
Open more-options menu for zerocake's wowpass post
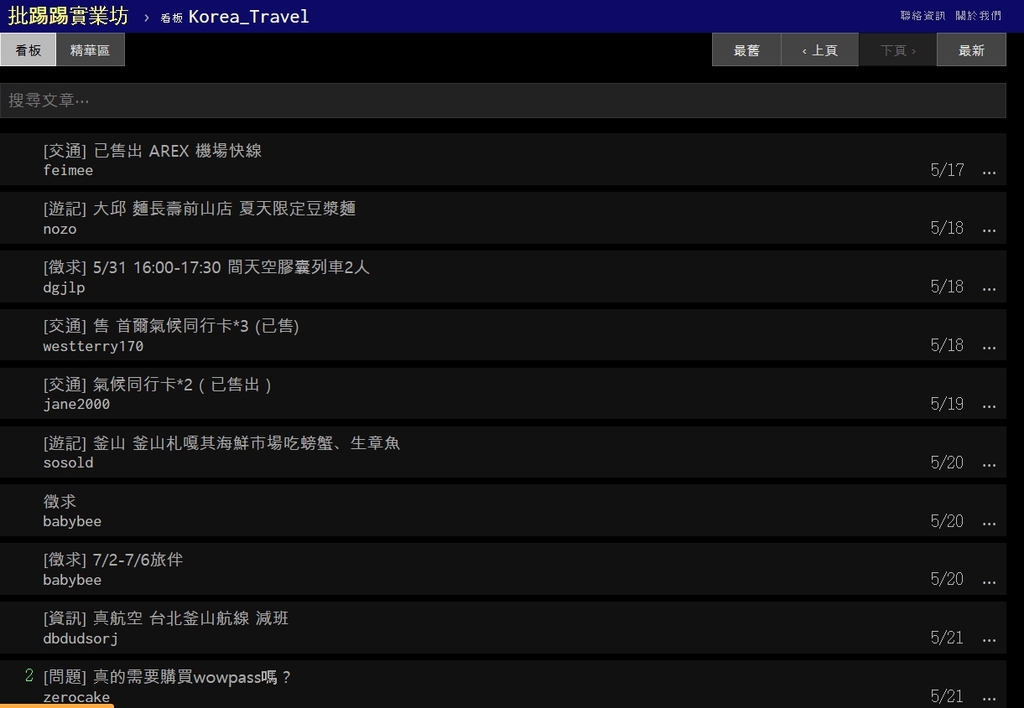(989, 698)
